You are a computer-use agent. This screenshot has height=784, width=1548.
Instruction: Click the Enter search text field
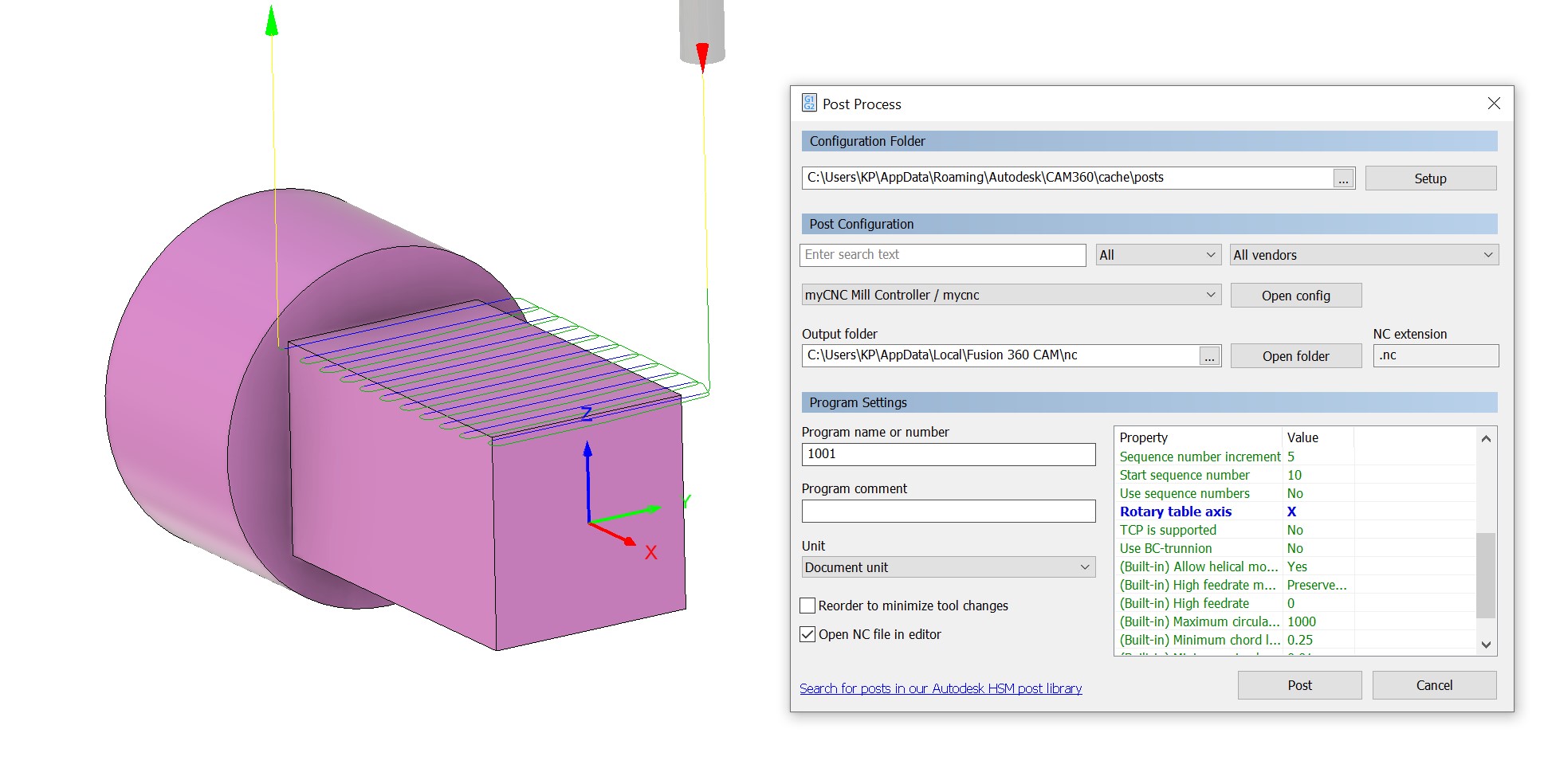point(942,255)
